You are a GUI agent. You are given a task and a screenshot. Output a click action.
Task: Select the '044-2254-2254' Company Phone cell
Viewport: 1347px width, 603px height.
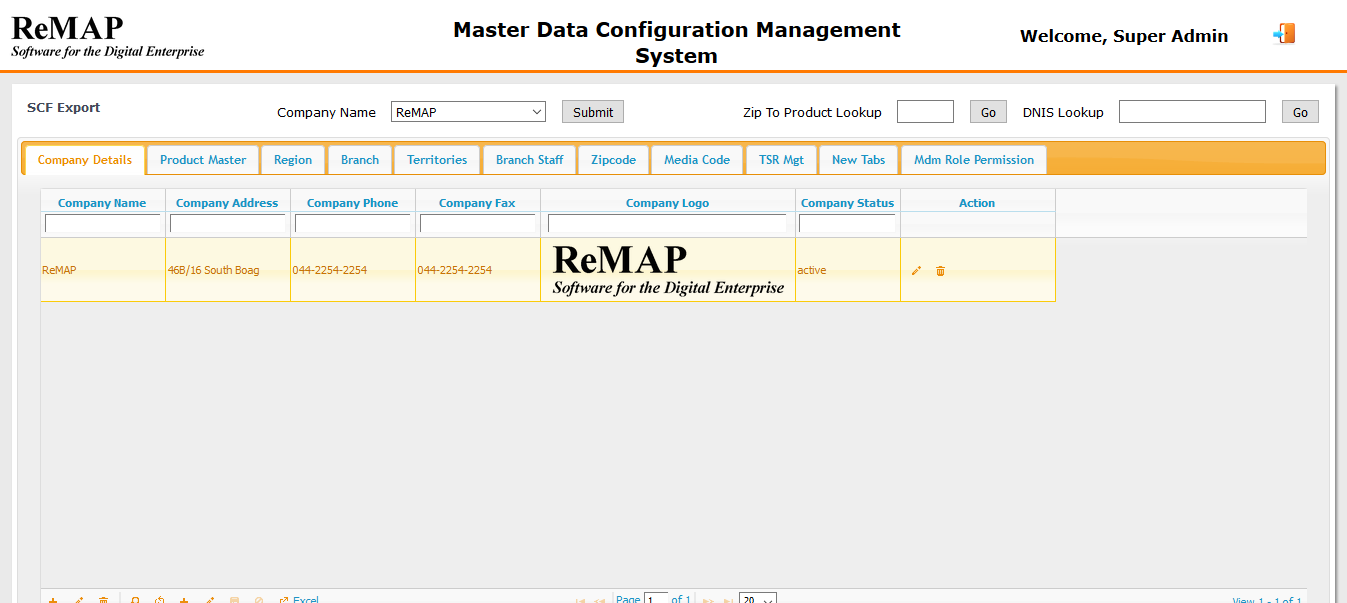pos(352,270)
